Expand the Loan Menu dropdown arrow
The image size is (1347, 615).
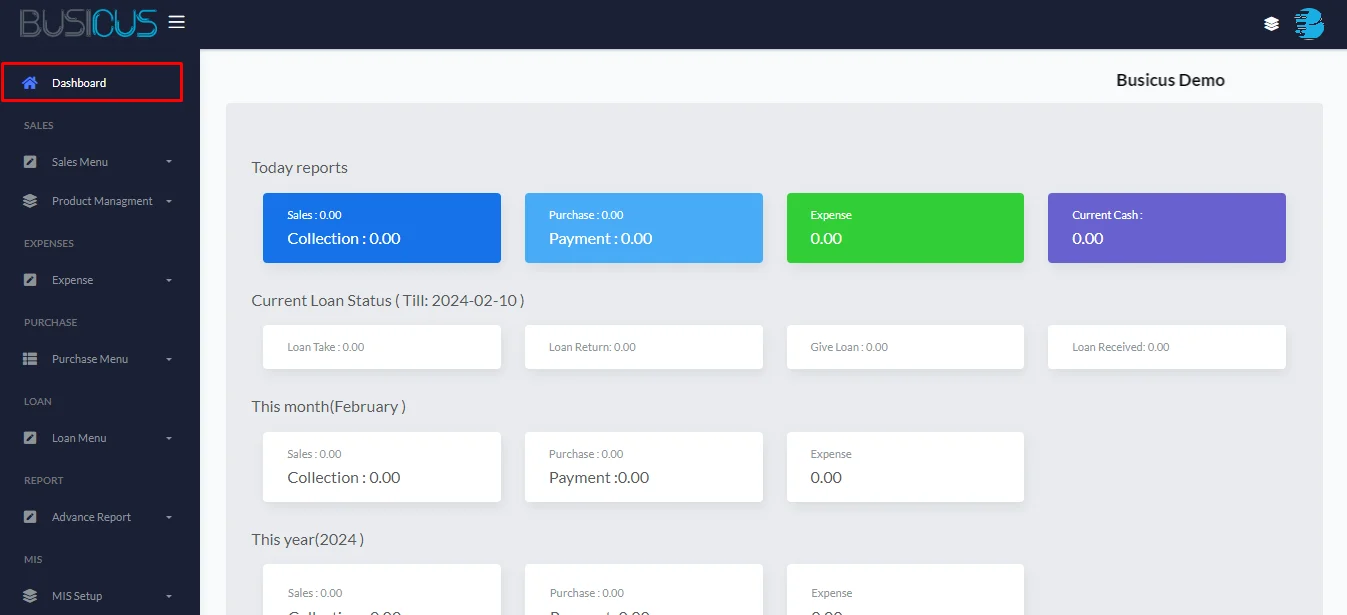169,438
